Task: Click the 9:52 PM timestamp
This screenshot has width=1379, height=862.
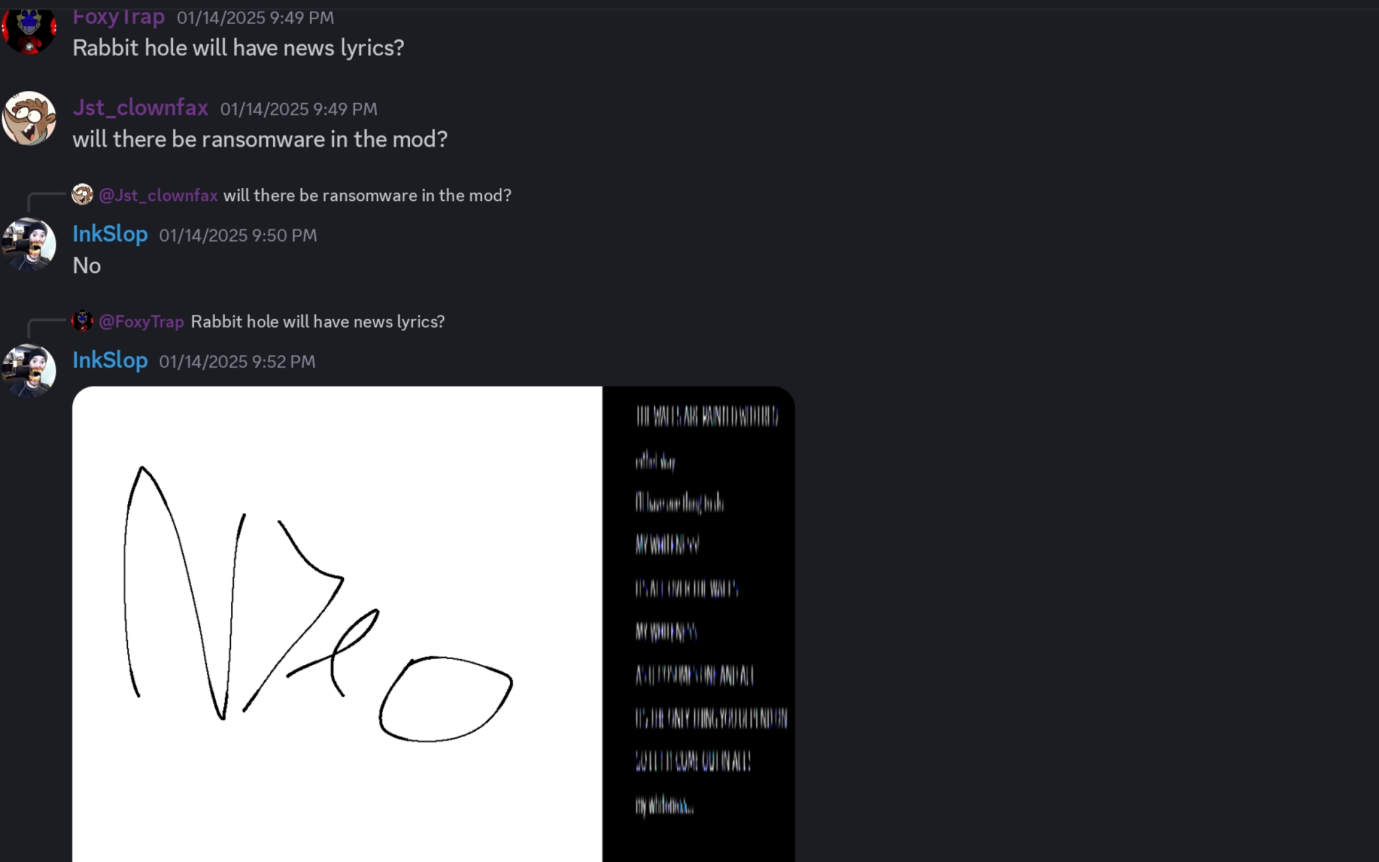Action: point(237,361)
